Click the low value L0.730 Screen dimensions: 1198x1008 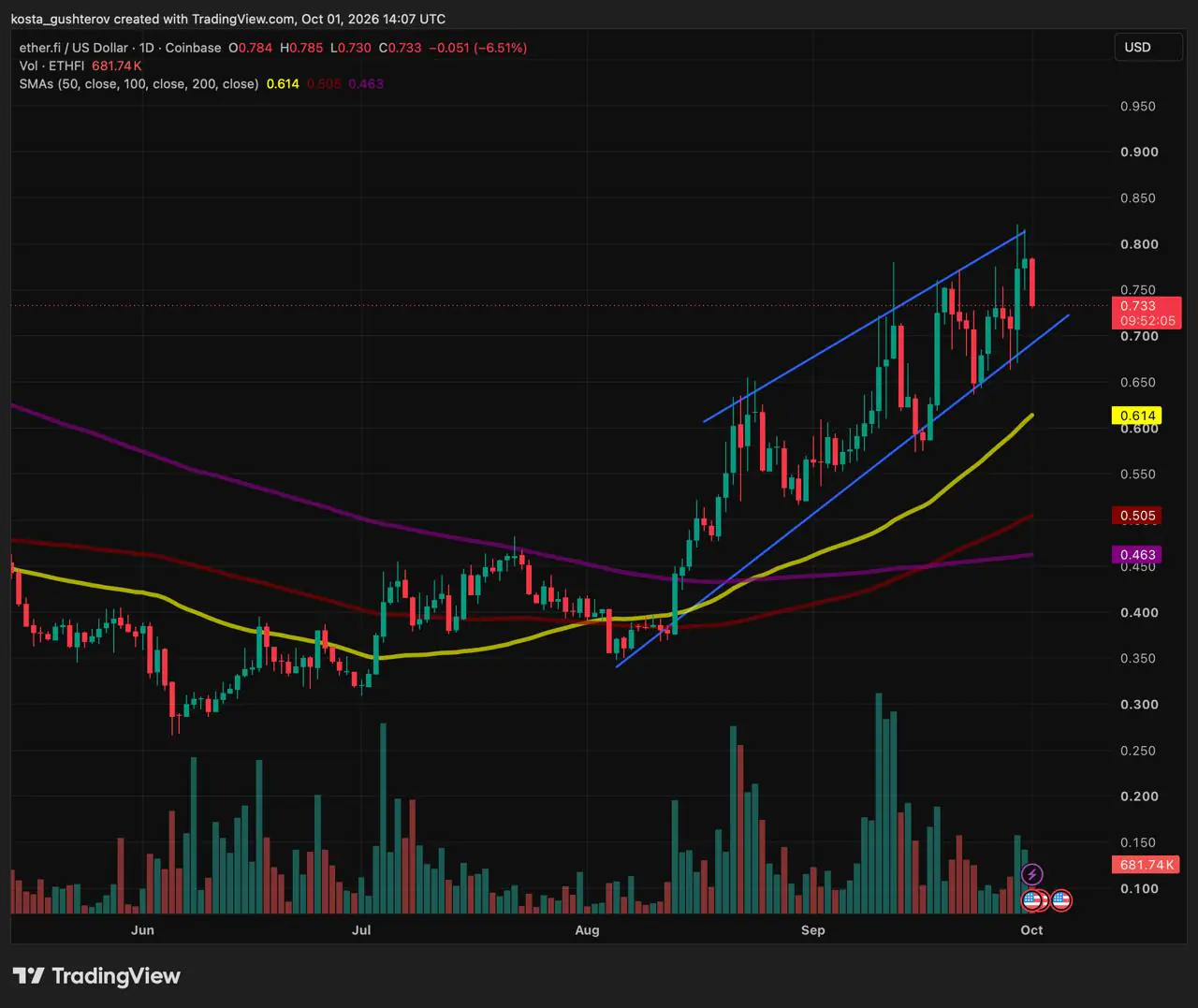click(351, 48)
